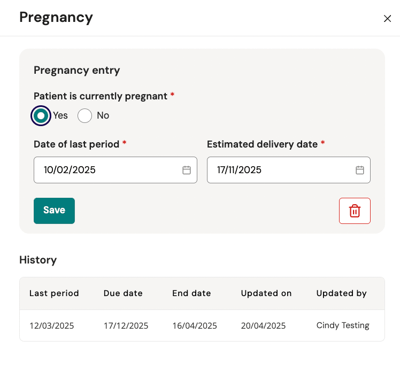Screen dimensions: 400x372
Task: Click the Updated on column header
Action: click(266, 293)
